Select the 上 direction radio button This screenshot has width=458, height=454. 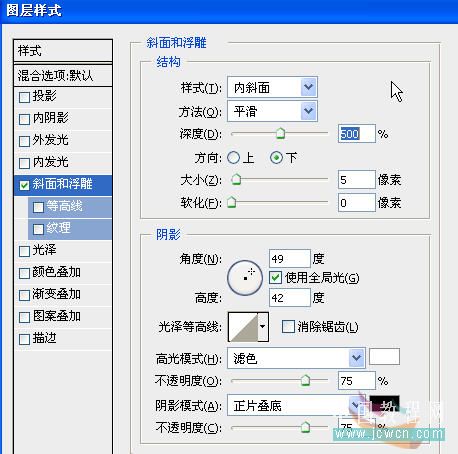234,158
